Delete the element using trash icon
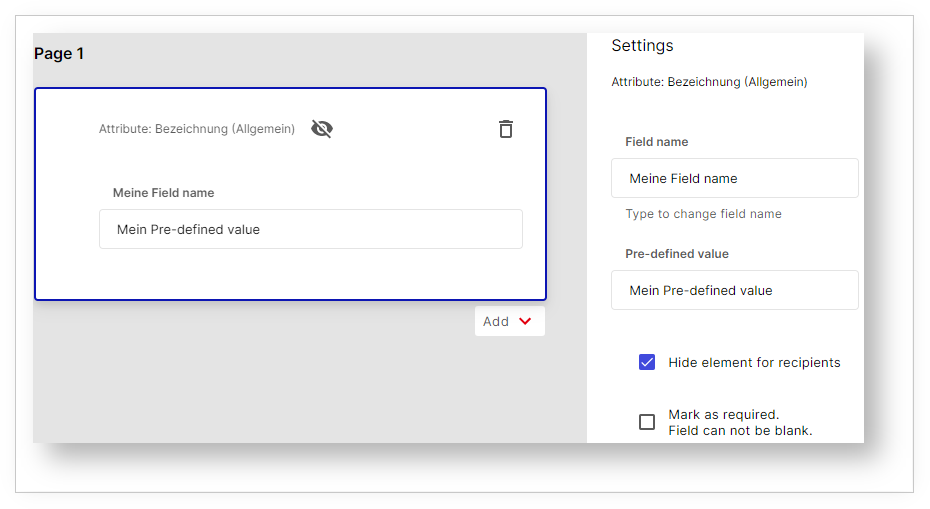 click(506, 129)
